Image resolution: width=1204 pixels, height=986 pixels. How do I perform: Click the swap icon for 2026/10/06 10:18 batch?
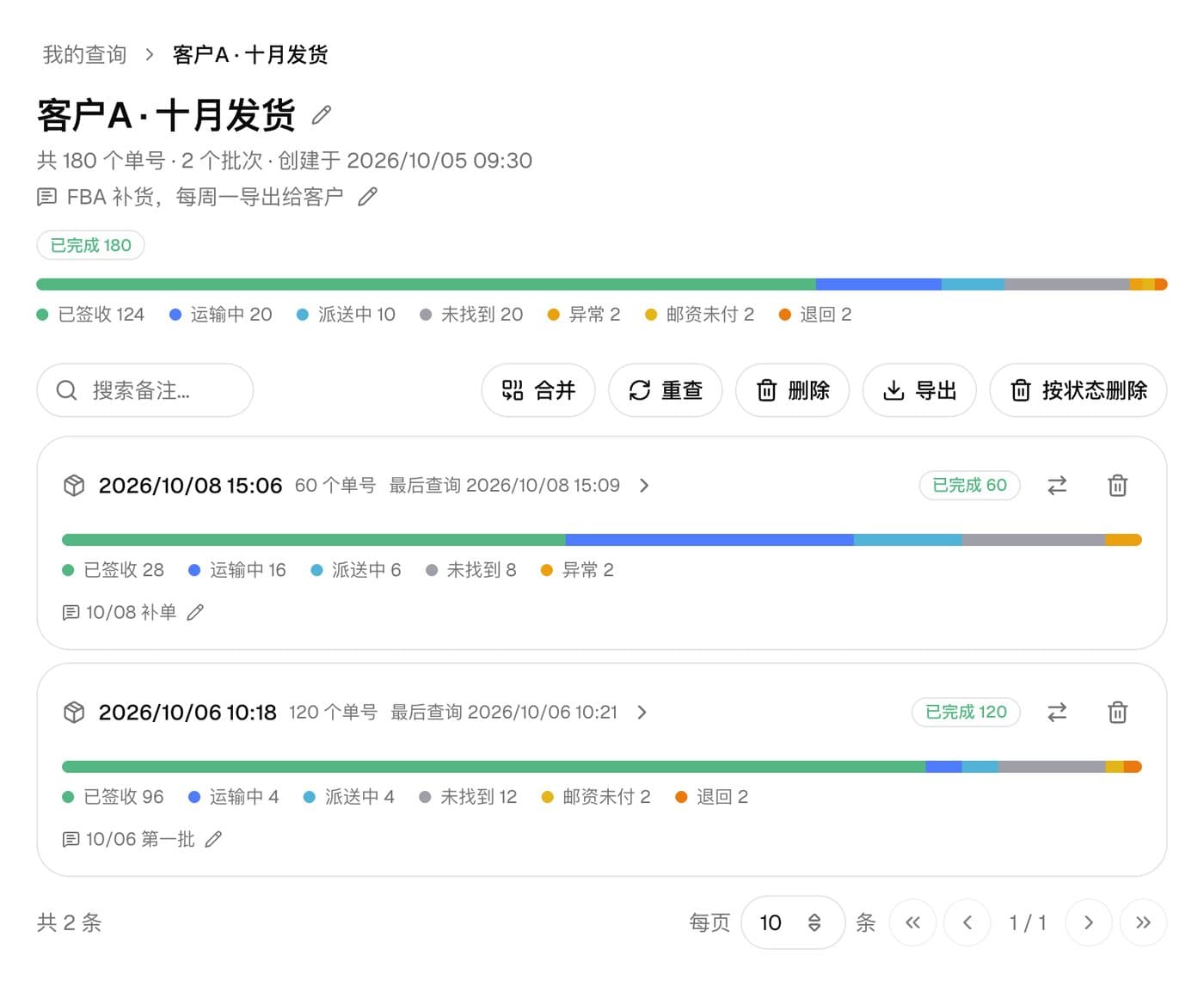click(1057, 713)
